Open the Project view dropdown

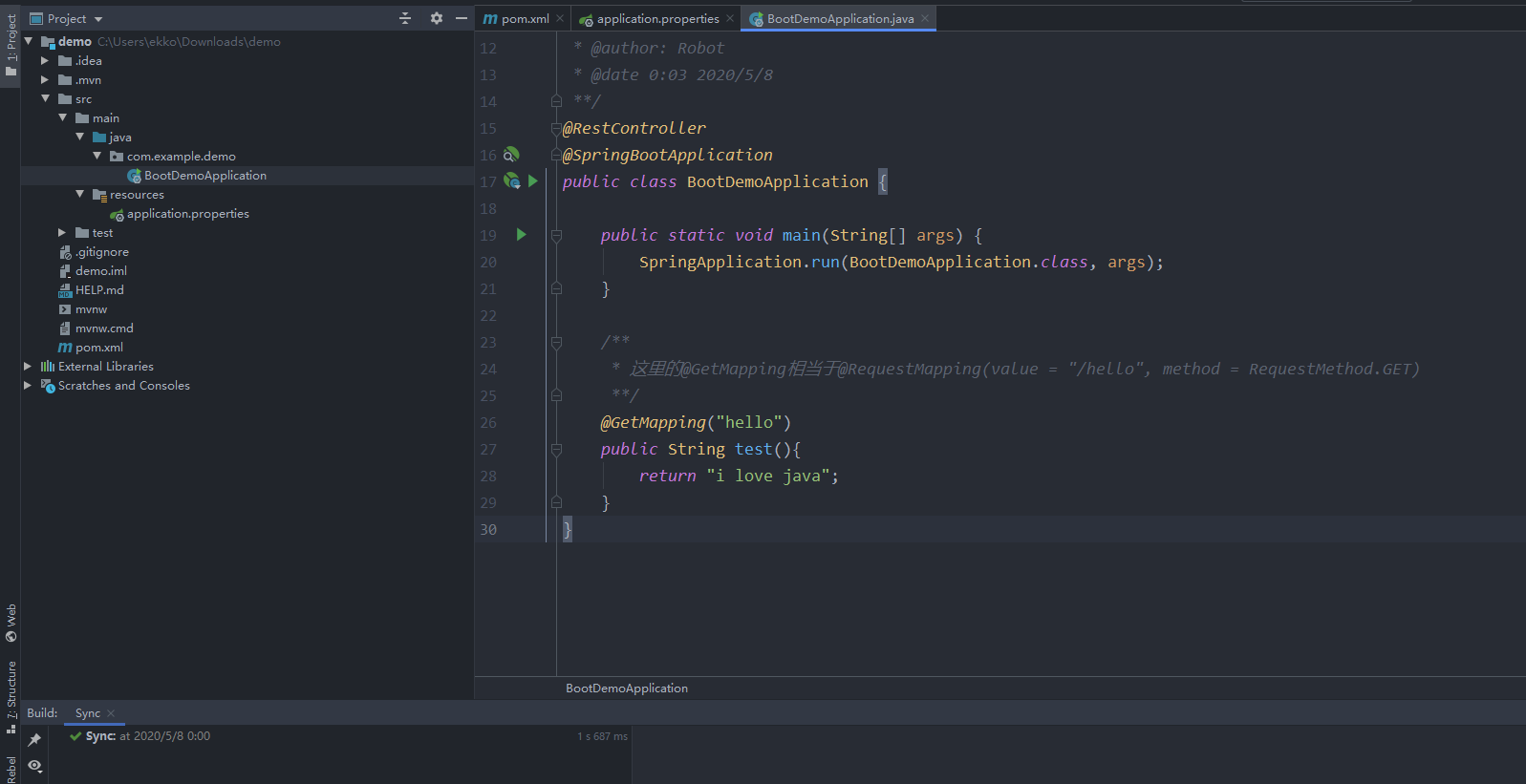[98, 19]
